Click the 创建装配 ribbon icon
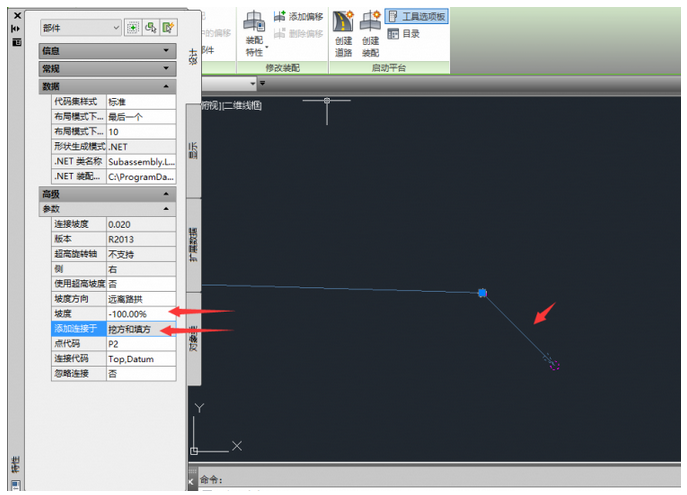The height and width of the screenshot is (495, 687). [x=370, y=34]
